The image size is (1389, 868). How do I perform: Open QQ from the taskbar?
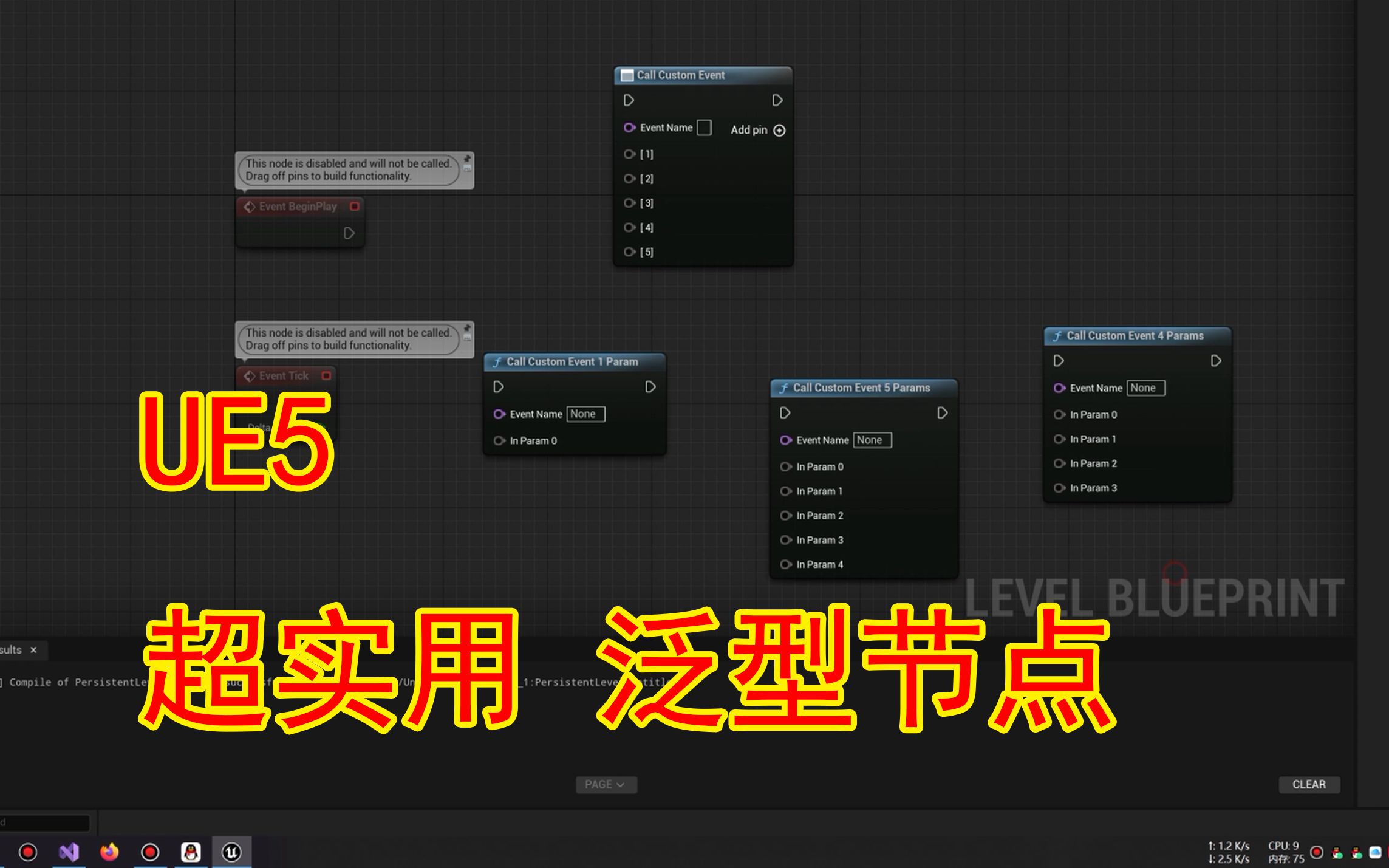(x=191, y=852)
